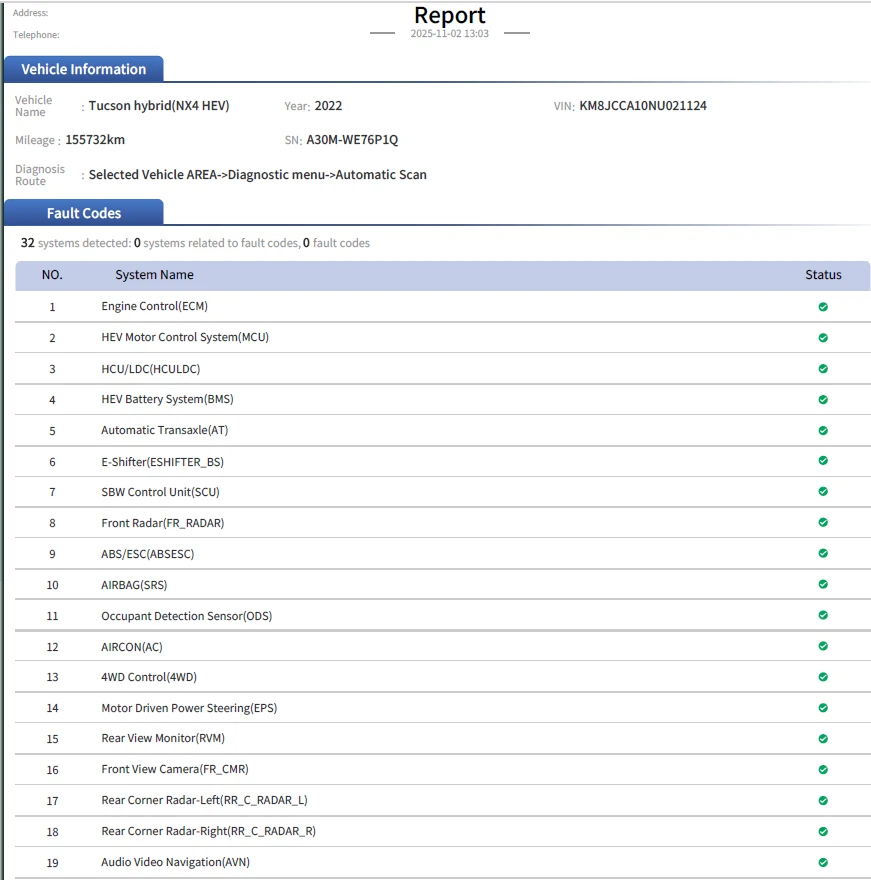Select the Fault Codes tab header
Screen dimensions: 871x880
coord(84,213)
